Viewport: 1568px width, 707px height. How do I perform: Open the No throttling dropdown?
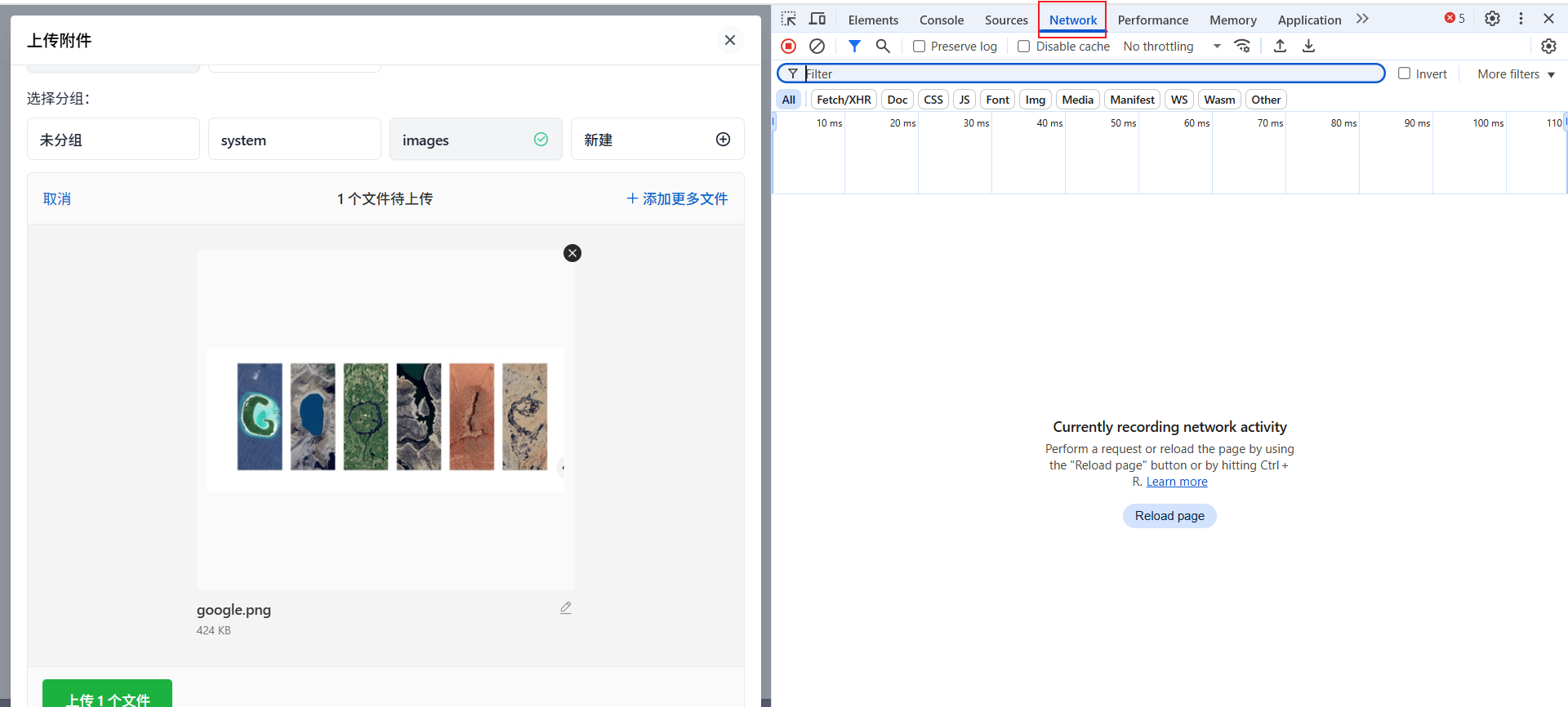click(1172, 47)
